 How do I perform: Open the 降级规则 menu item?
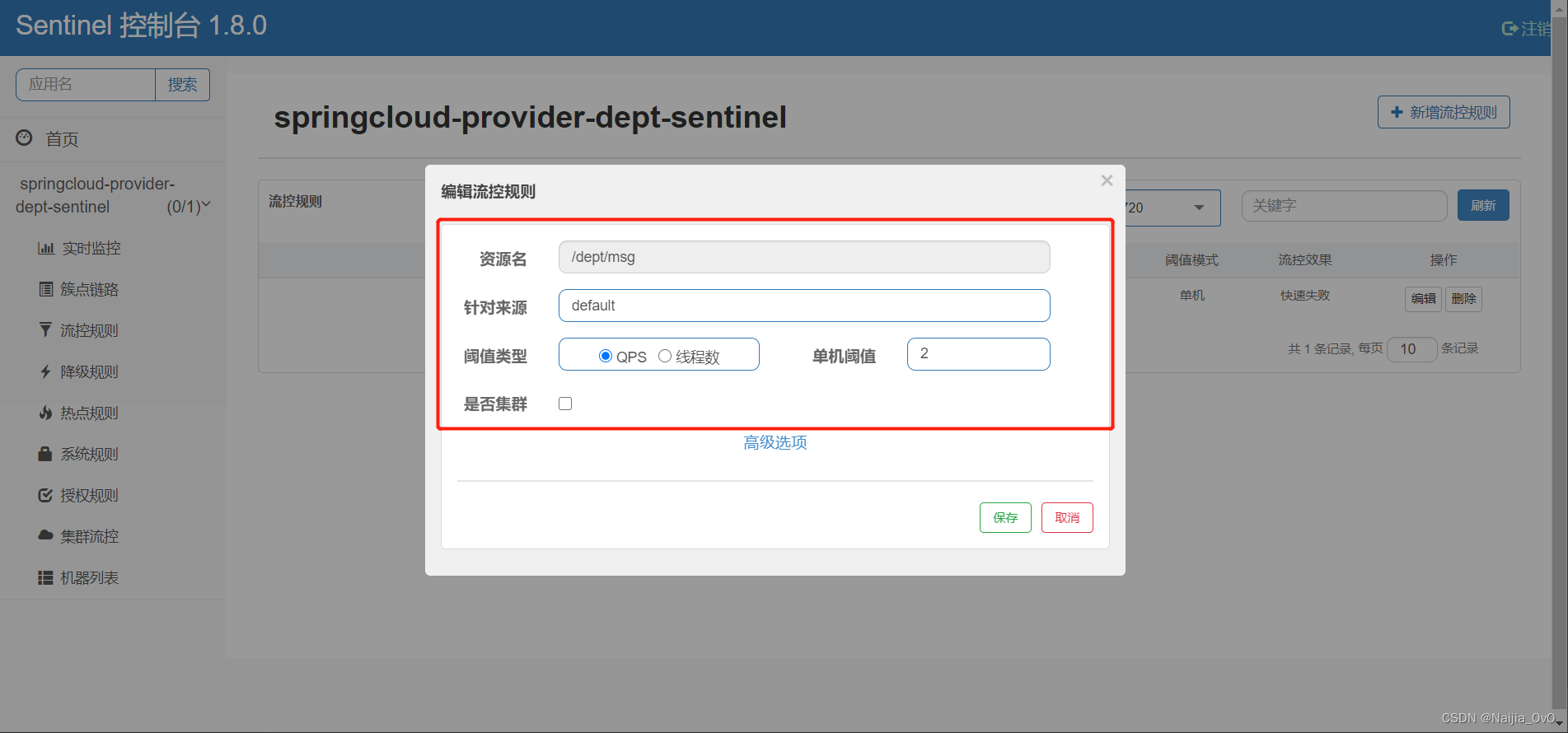point(89,371)
